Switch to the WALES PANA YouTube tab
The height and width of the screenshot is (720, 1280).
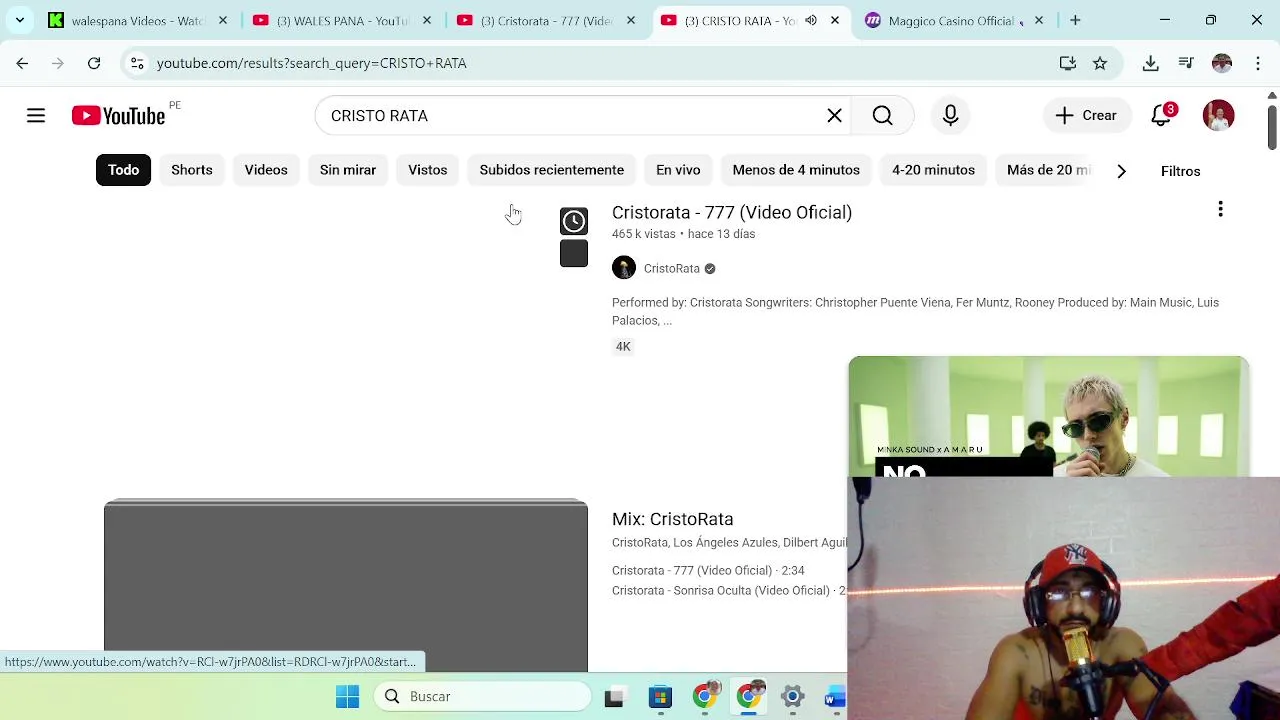(x=340, y=20)
